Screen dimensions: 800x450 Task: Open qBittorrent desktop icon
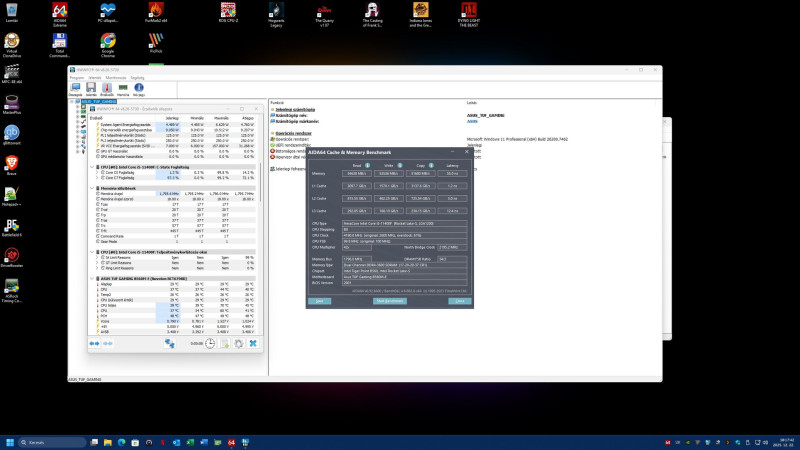(12, 136)
